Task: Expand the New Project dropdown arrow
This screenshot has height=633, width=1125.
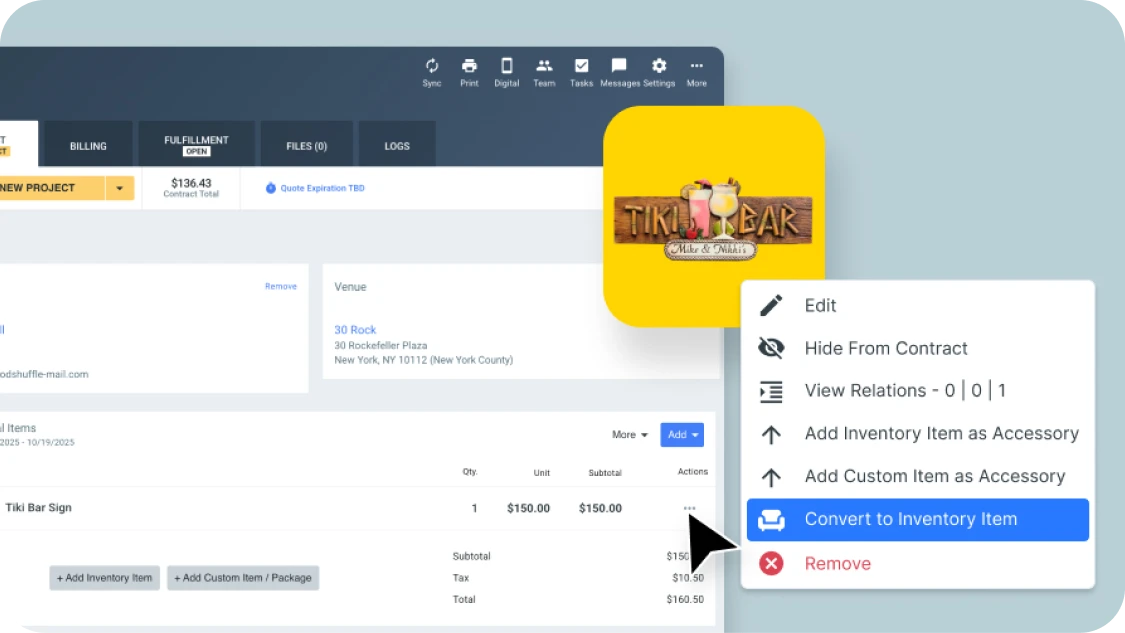Action: pyautogui.click(x=122, y=188)
